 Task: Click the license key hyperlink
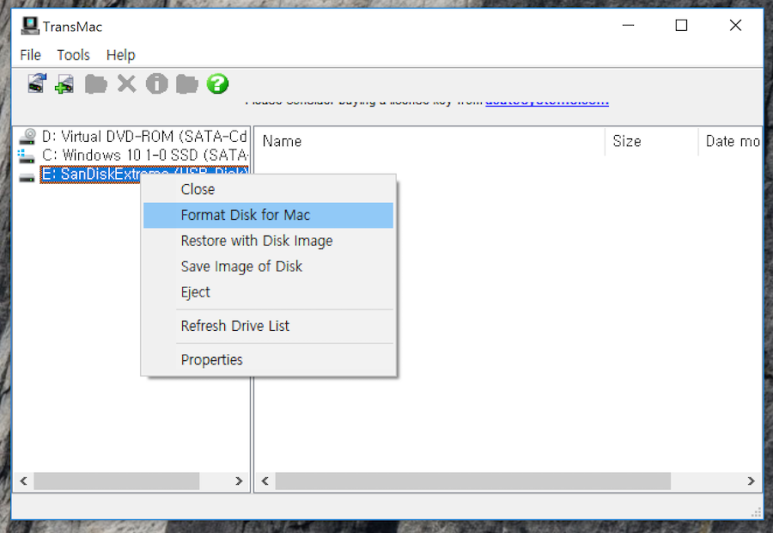pos(547,102)
